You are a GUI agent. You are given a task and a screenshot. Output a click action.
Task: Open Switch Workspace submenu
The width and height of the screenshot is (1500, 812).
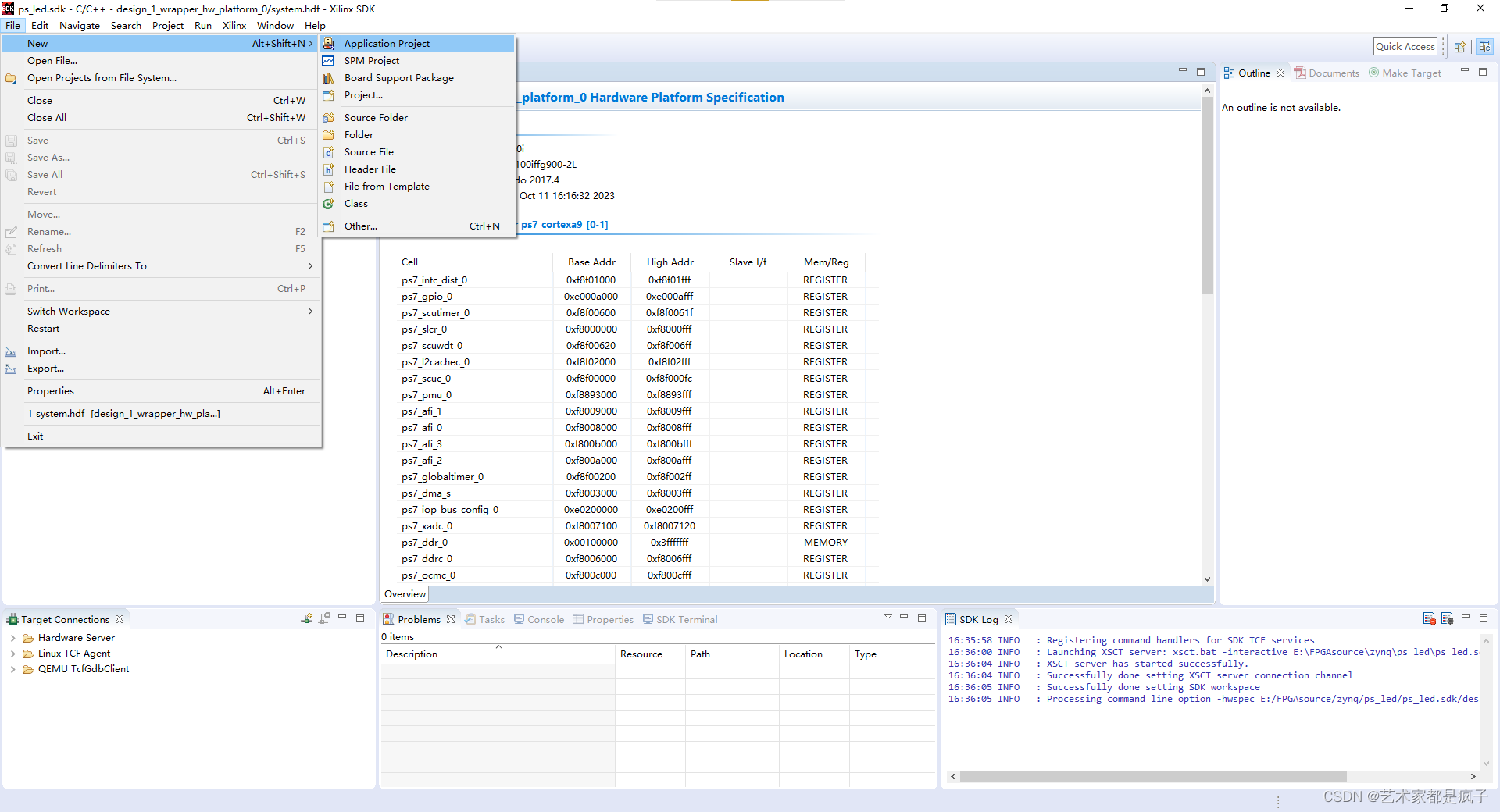[x=162, y=312]
